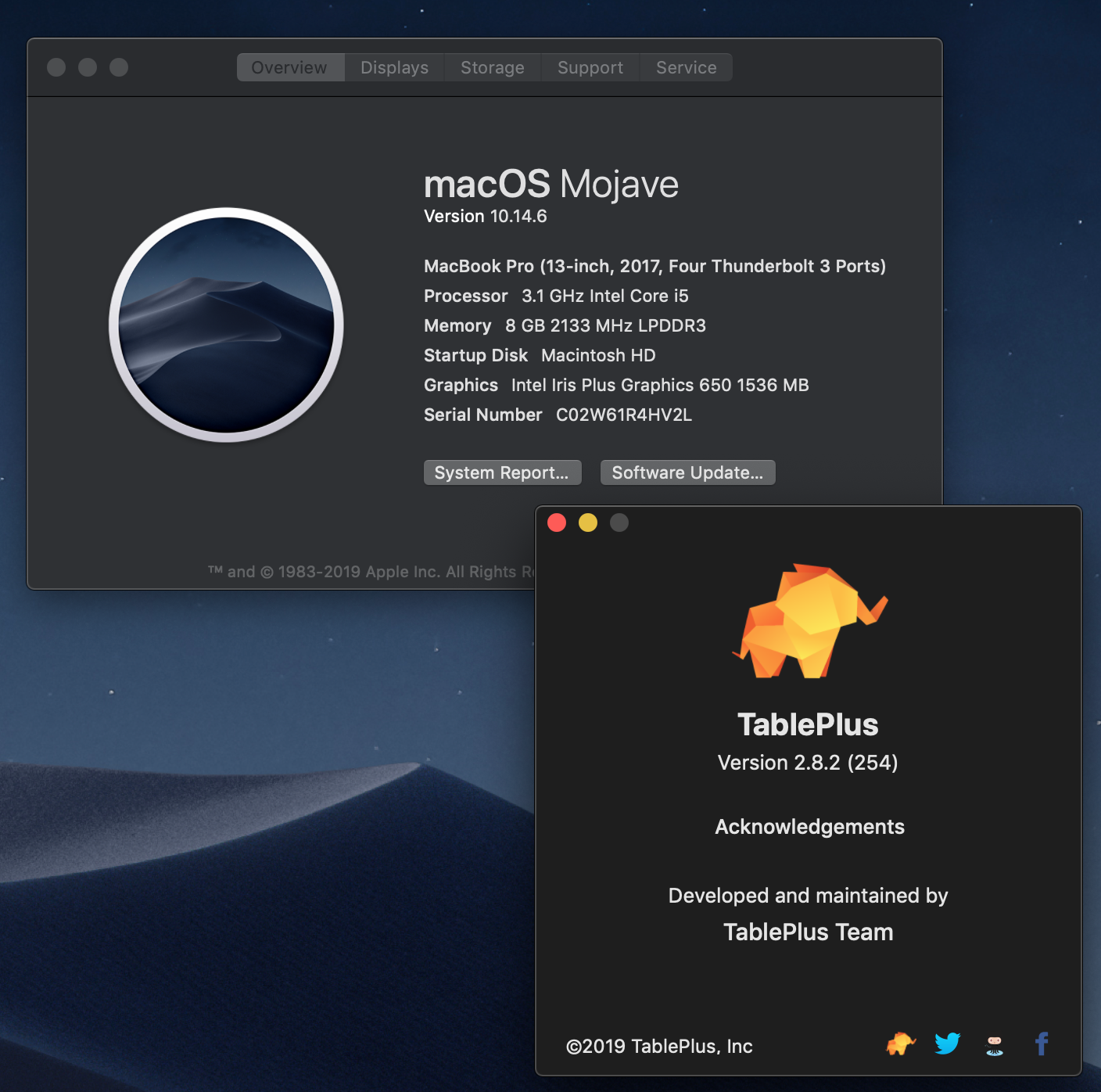
Task: Click the TablePlus Team text
Action: click(808, 932)
